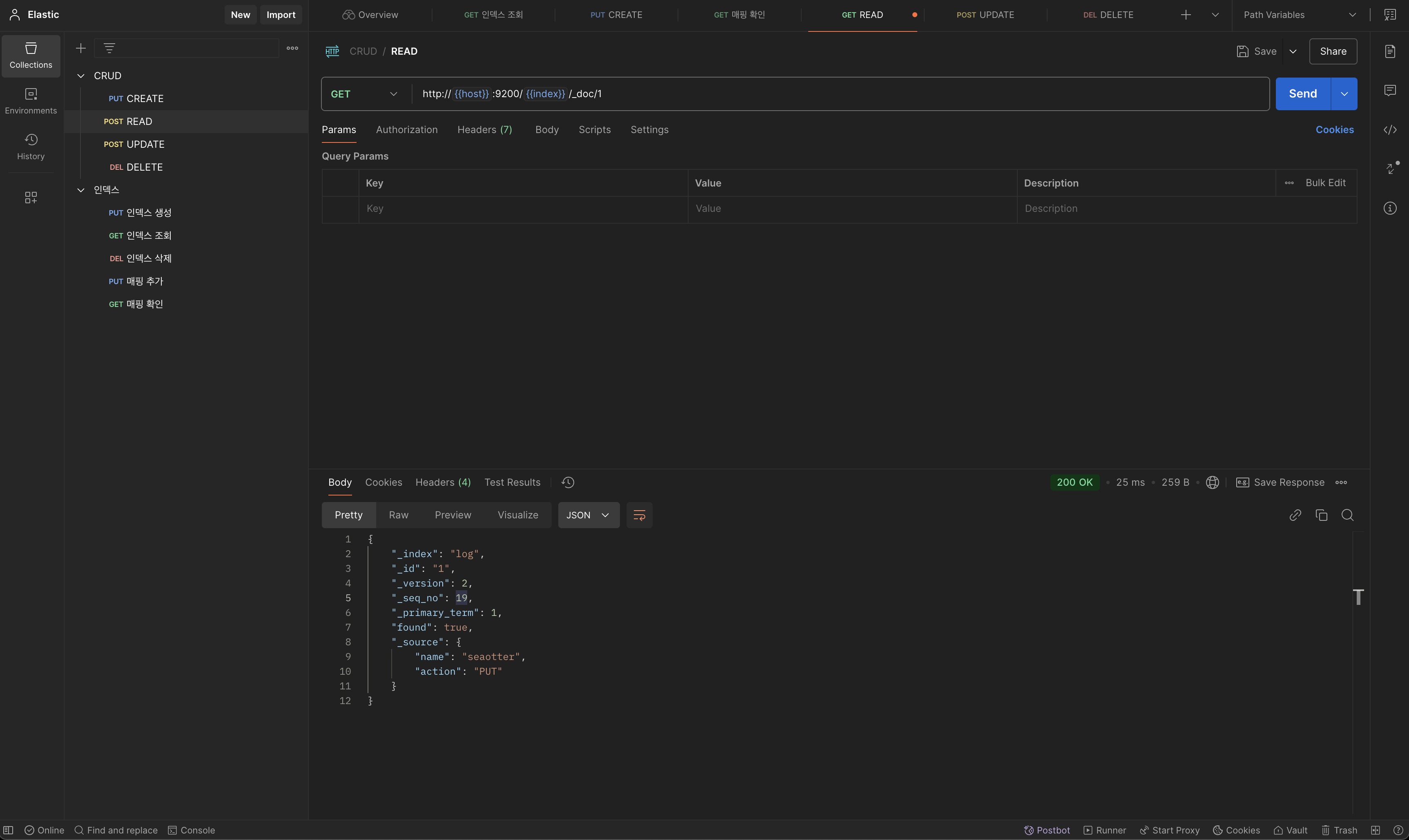Copy the response body to clipboard
Image resolution: width=1409 pixels, height=840 pixels.
pyautogui.click(x=1321, y=515)
